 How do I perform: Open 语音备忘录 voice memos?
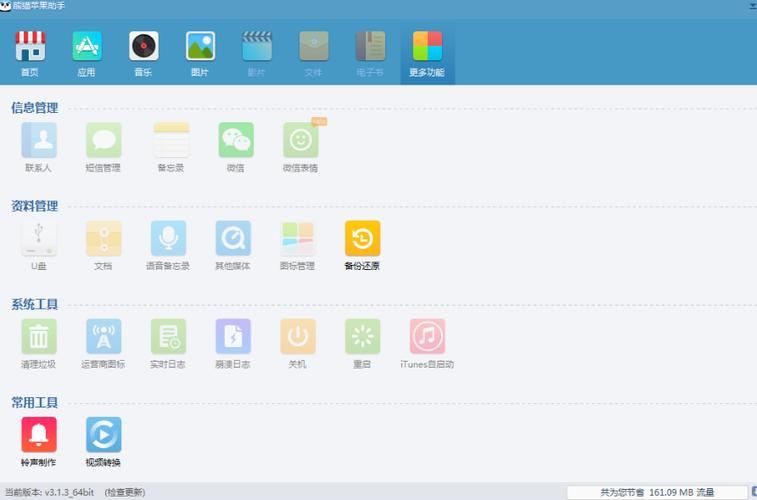pyautogui.click(x=168, y=239)
